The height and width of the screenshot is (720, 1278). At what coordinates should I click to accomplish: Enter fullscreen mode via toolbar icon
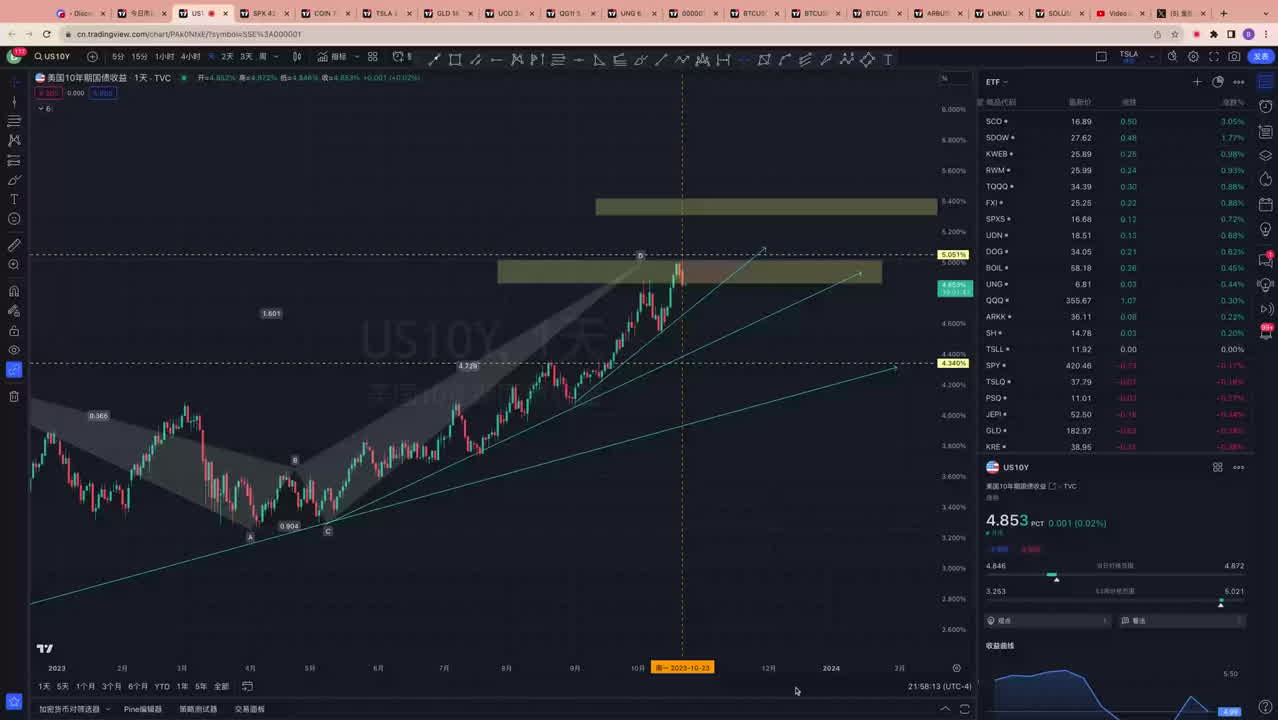pyautogui.click(x=1214, y=57)
